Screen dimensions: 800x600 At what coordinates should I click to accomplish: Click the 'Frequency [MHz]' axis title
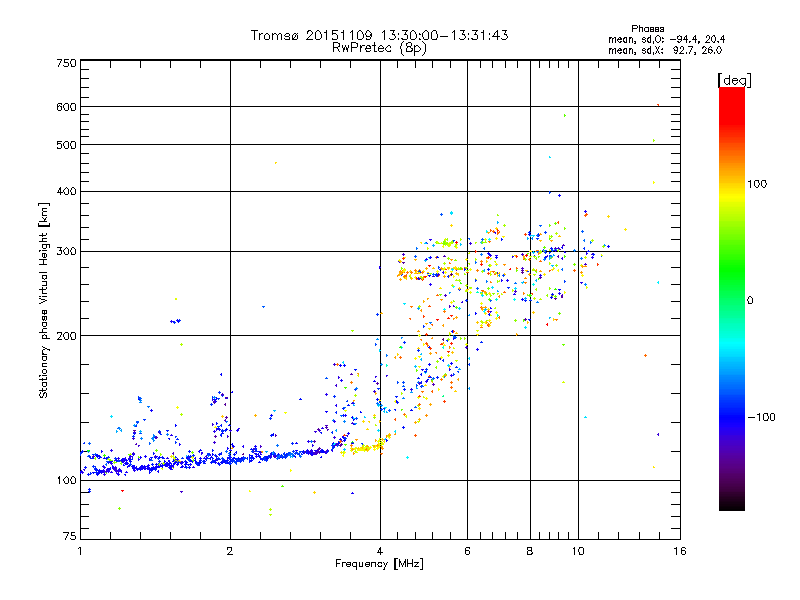(379, 564)
